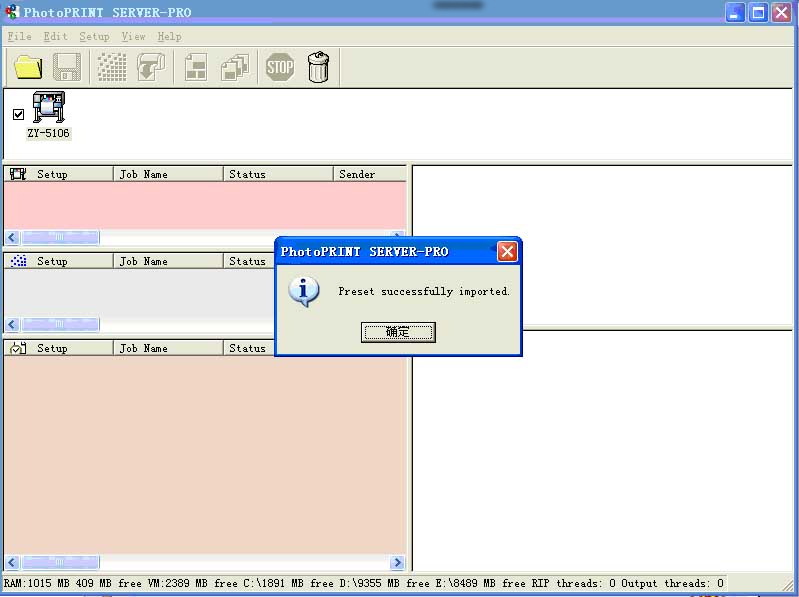
Task: Click the yellow Open folder toolbar icon
Action: point(28,67)
